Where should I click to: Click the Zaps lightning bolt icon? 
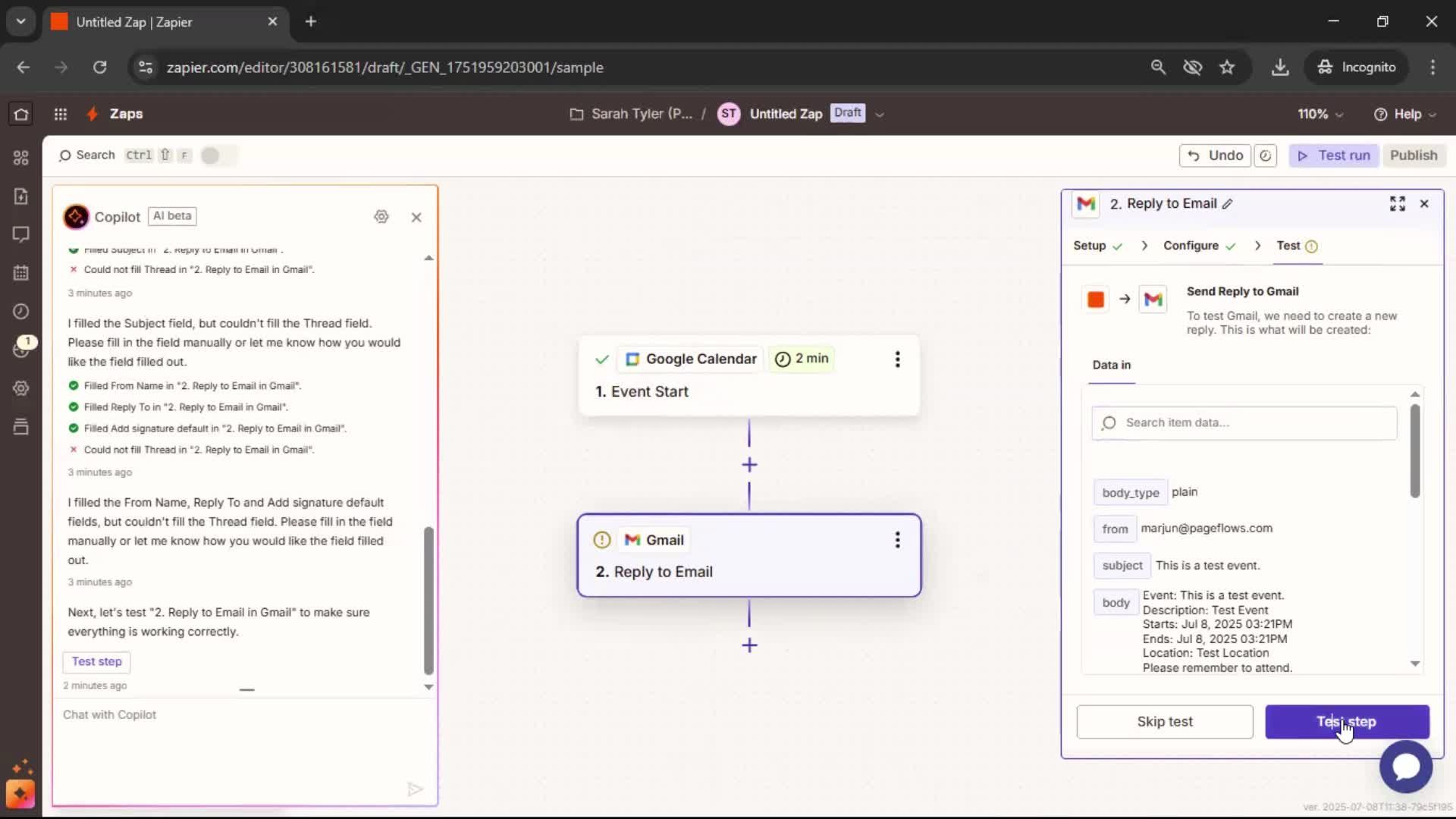pyautogui.click(x=93, y=114)
